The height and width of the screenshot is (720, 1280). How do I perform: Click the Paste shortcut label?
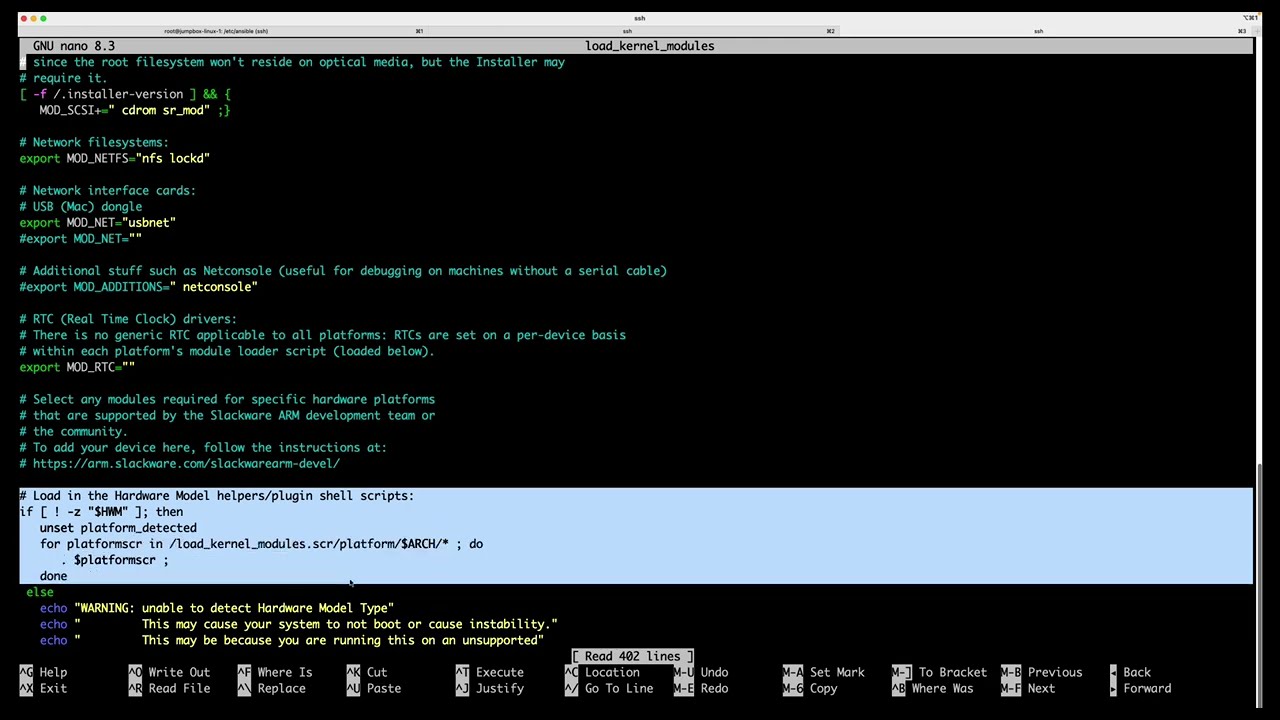click(384, 688)
